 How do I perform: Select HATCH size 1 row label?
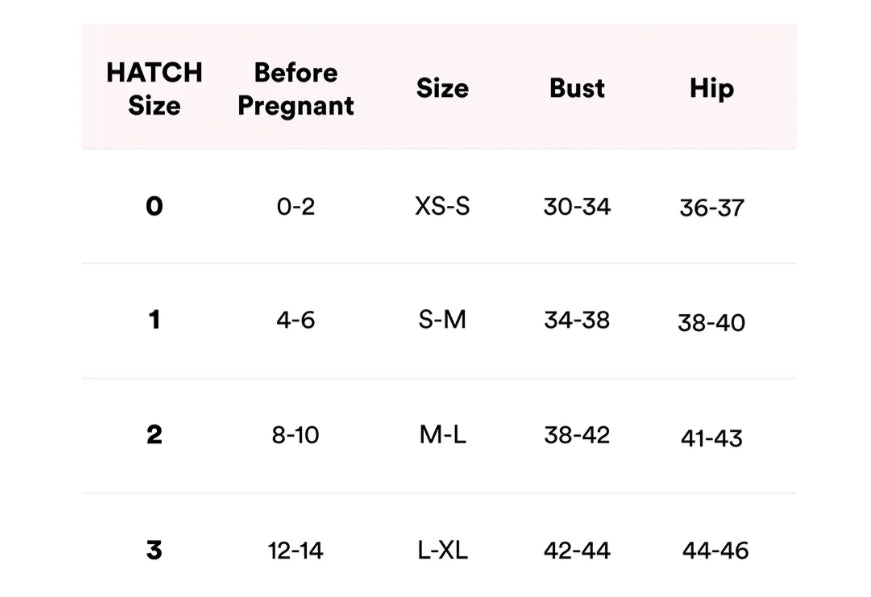(x=154, y=321)
